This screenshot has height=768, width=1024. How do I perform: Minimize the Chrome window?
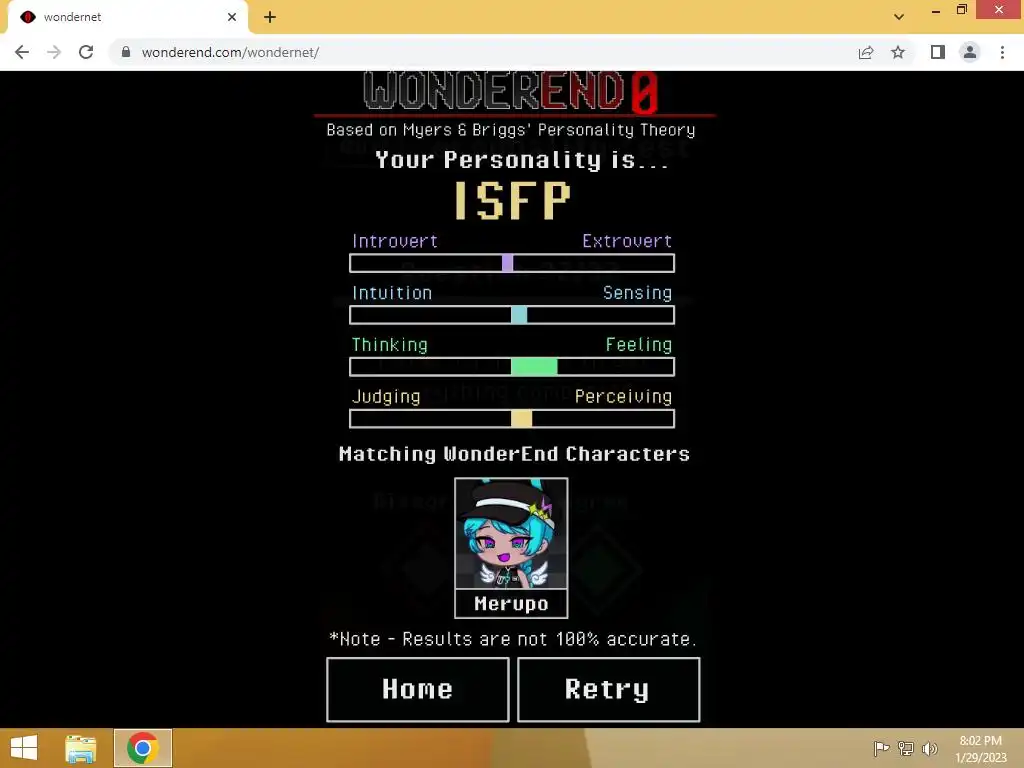(936, 10)
